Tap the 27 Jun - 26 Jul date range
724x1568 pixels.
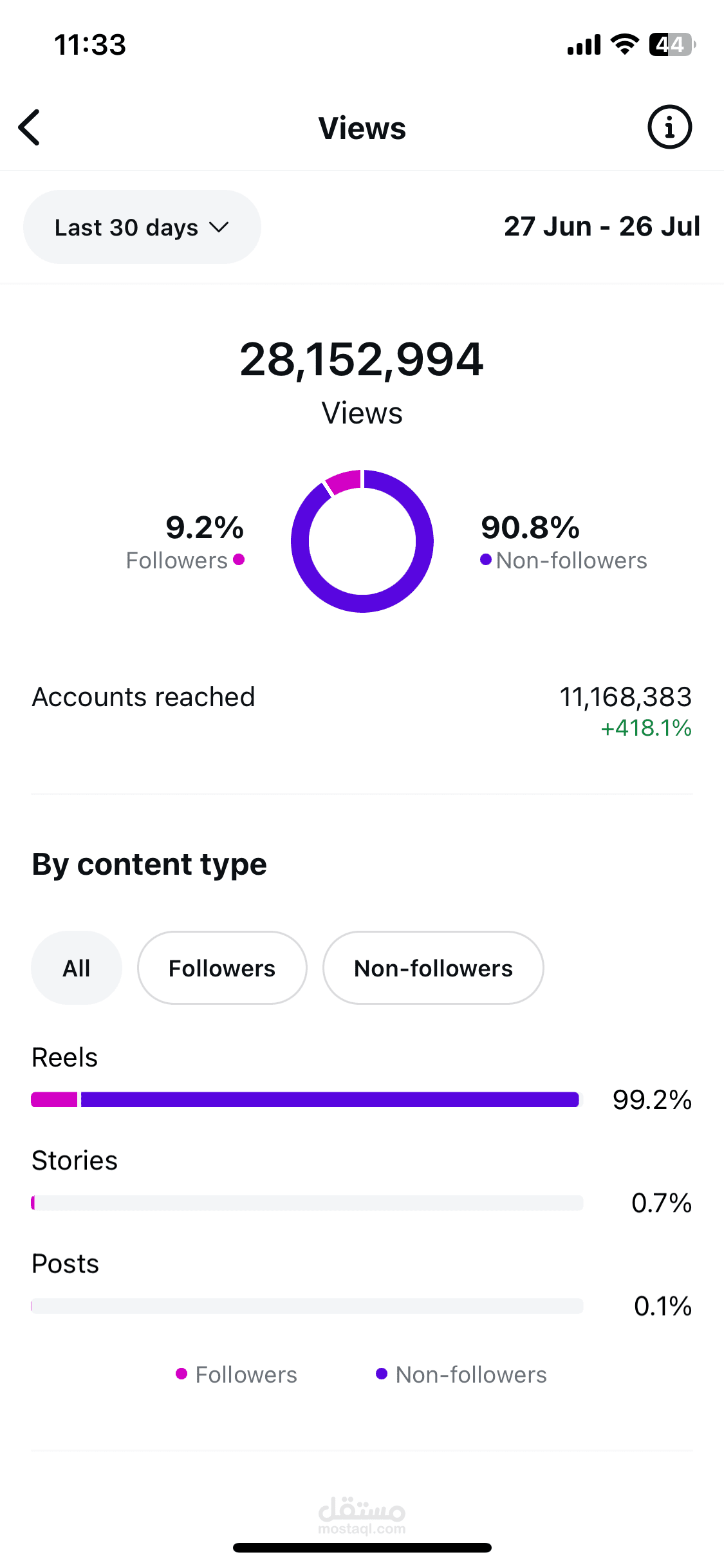[602, 227]
